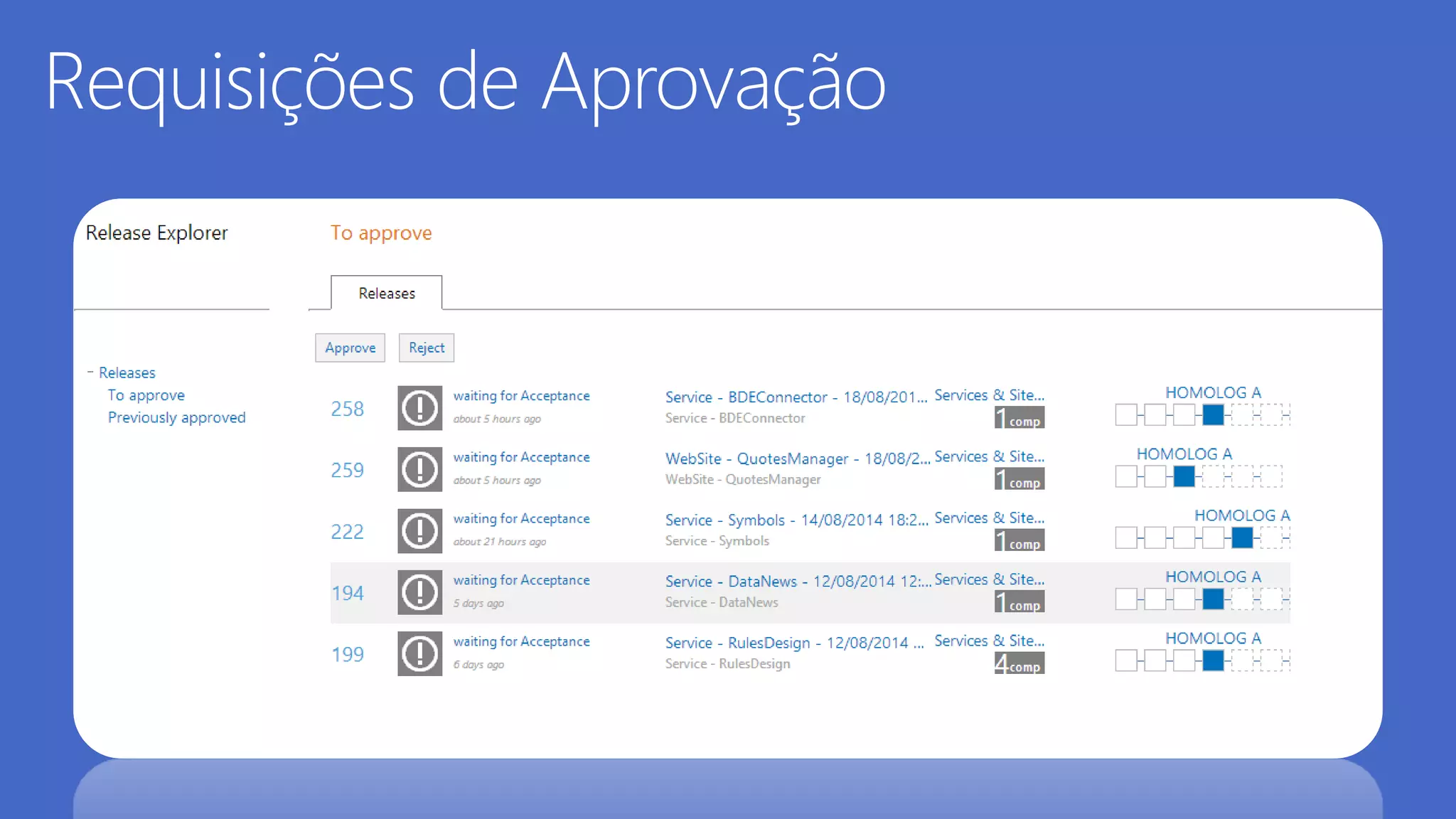1456x819 pixels.
Task: Open release number 258 link
Action: click(x=347, y=409)
